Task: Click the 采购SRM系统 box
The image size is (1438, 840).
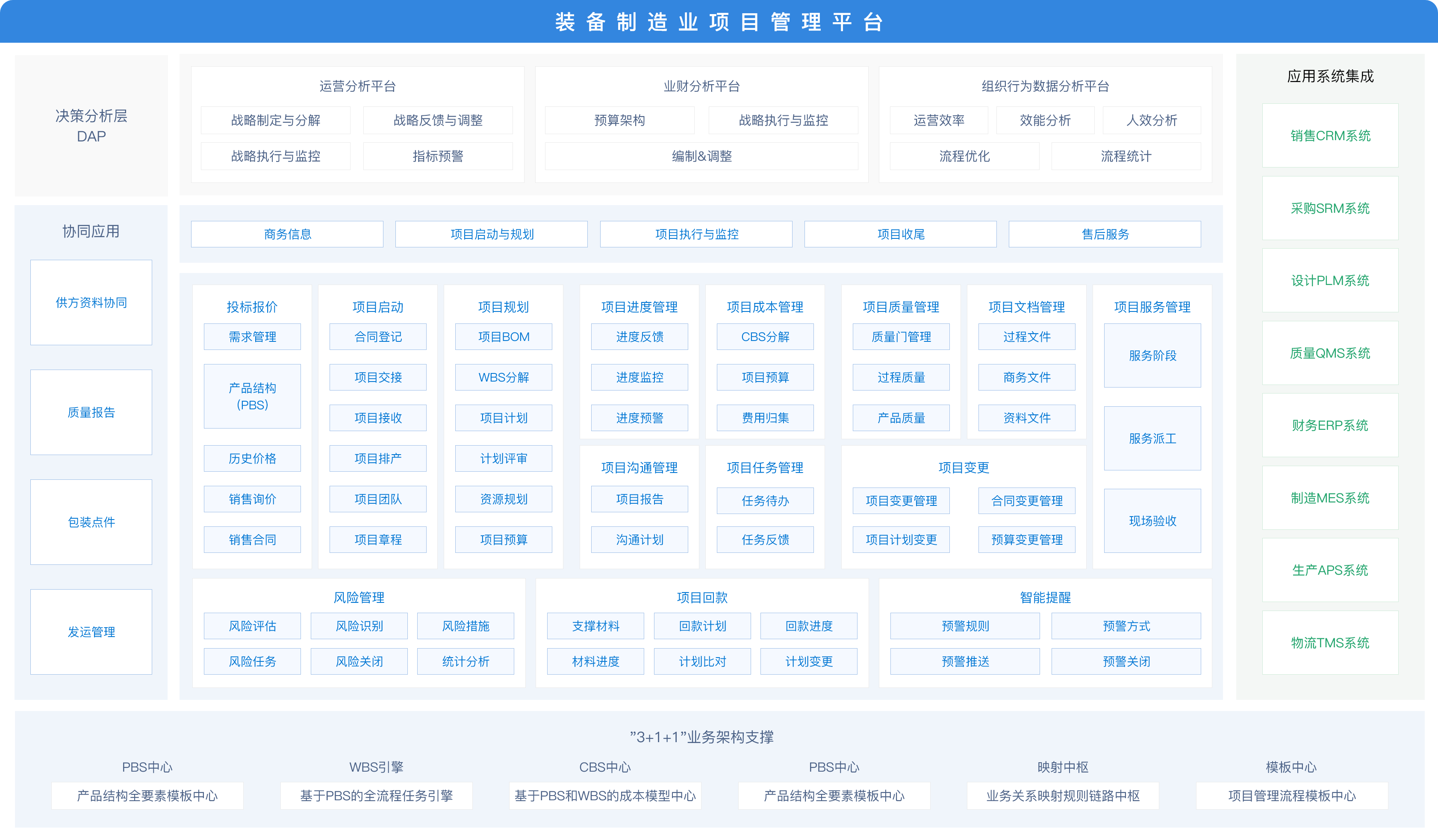Action: (x=1330, y=208)
